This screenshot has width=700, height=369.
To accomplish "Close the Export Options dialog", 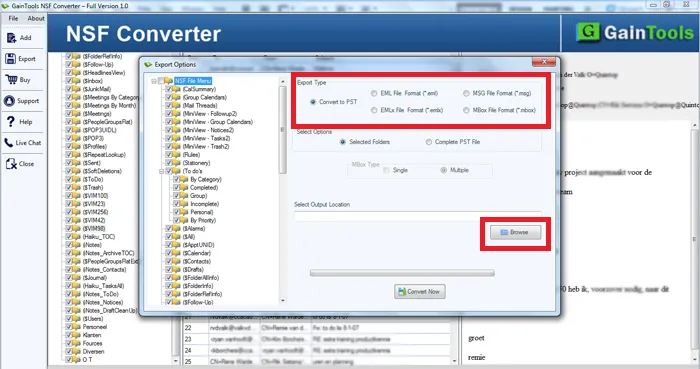I will pos(544,62).
